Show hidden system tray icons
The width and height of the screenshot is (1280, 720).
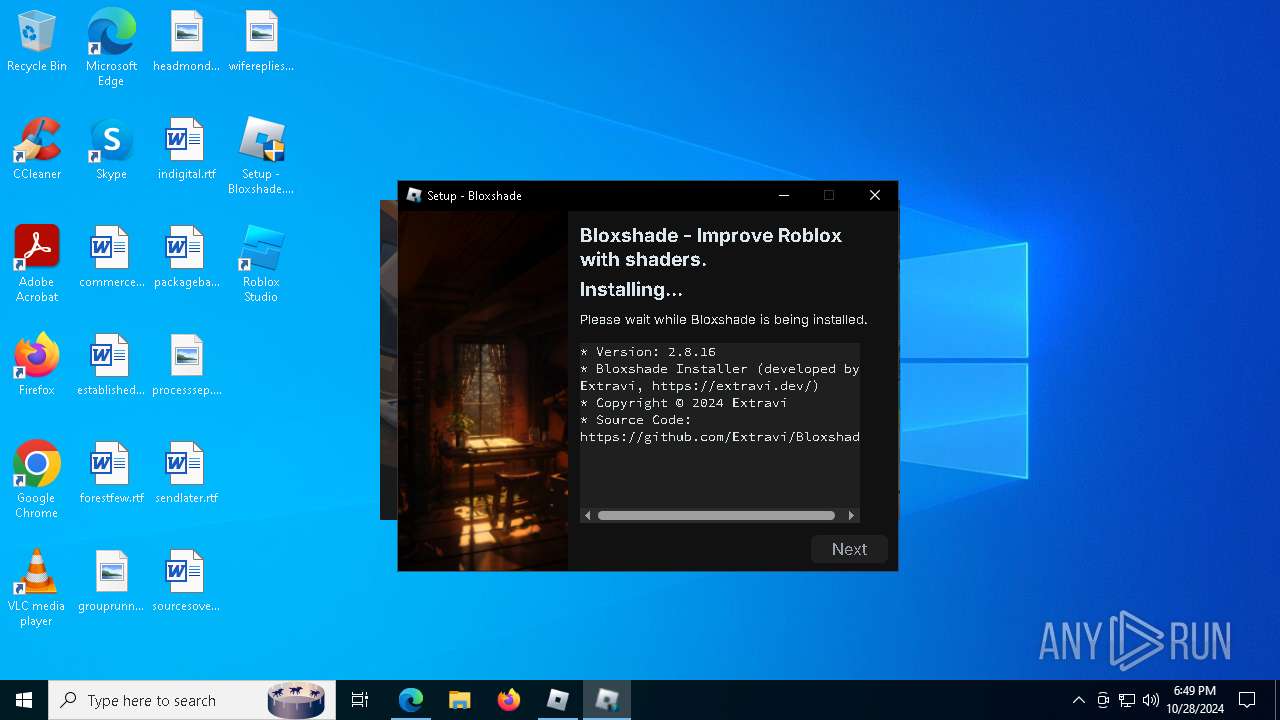[1078, 700]
